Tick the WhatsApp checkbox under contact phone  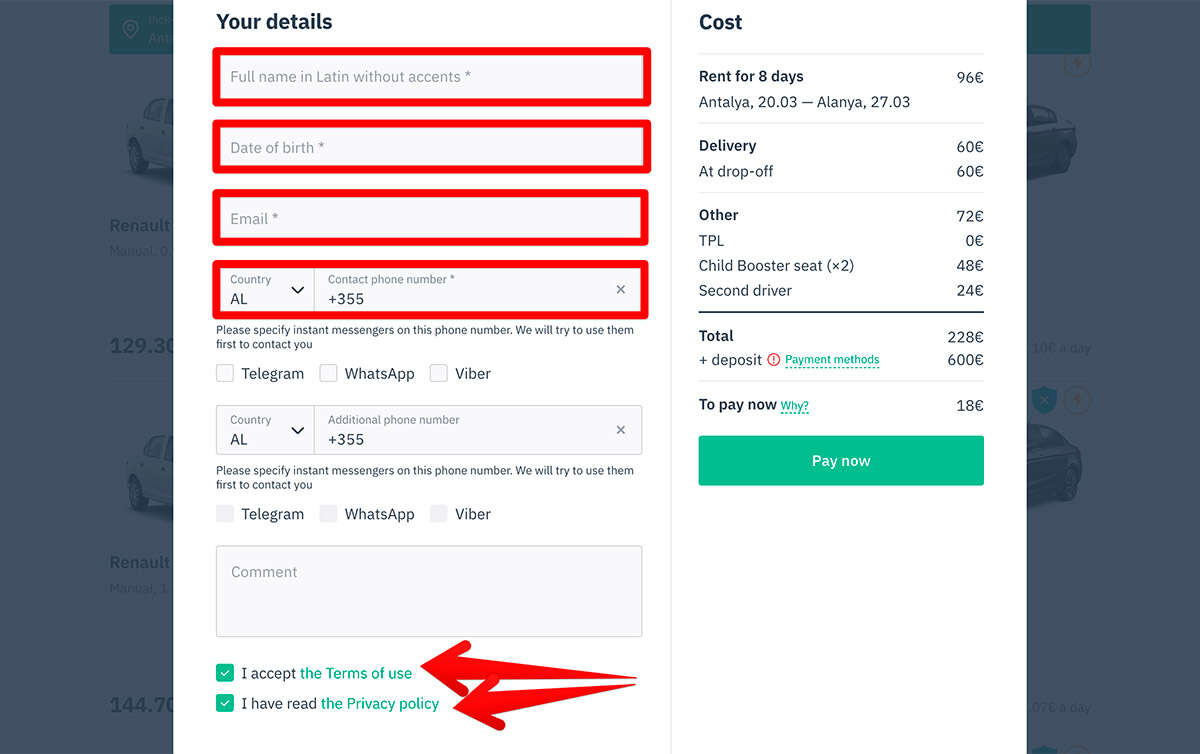point(328,373)
